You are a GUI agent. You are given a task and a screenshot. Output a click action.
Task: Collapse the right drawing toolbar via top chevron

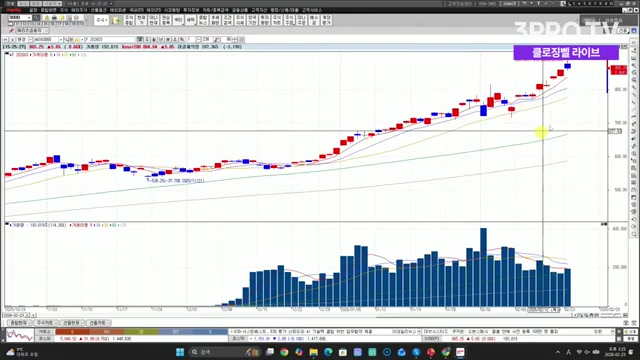[633, 42]
